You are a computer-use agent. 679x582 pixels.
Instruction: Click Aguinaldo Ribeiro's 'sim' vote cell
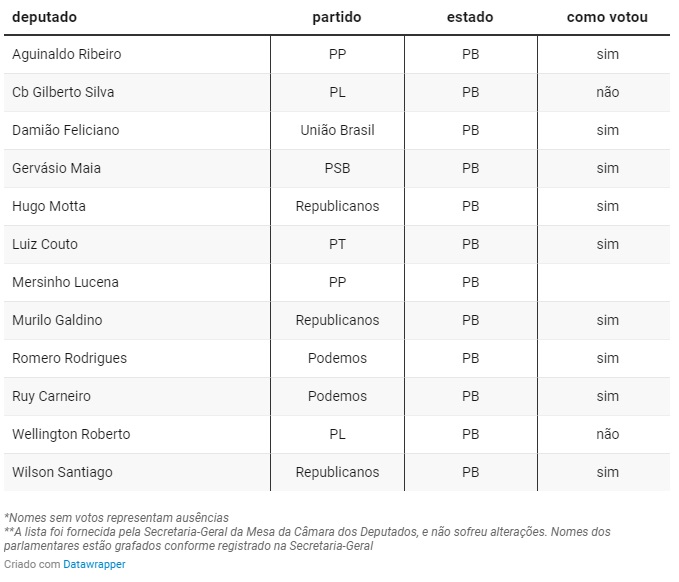click(x=607, y=54)
